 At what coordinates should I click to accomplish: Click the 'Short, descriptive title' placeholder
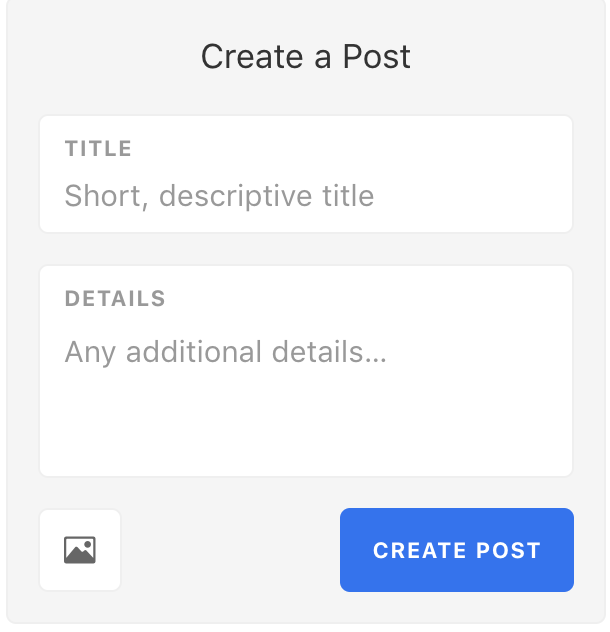pos(219,196)
